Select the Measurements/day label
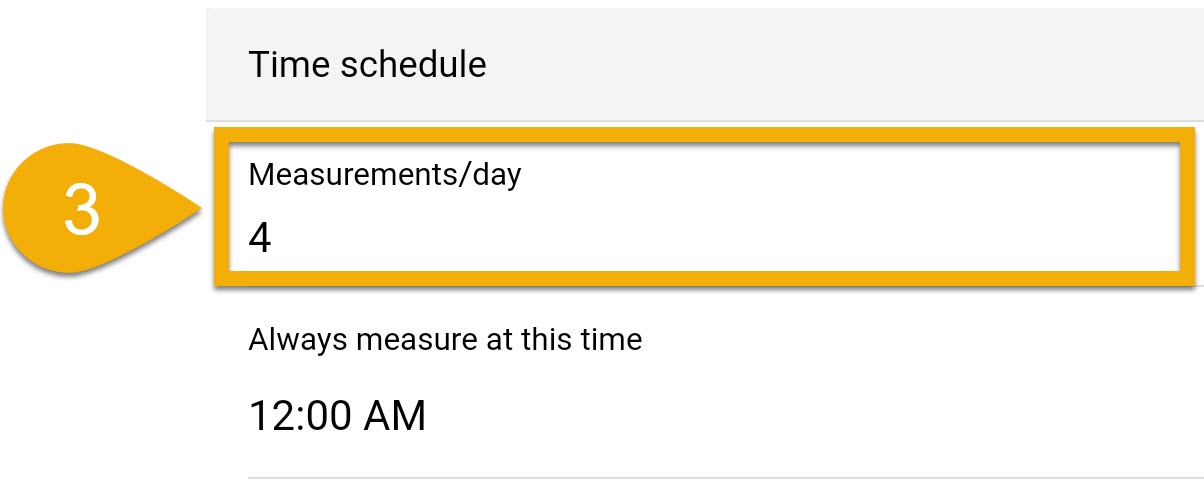The height and width of the screenshot is (484, 1204). tap(385, 175)
